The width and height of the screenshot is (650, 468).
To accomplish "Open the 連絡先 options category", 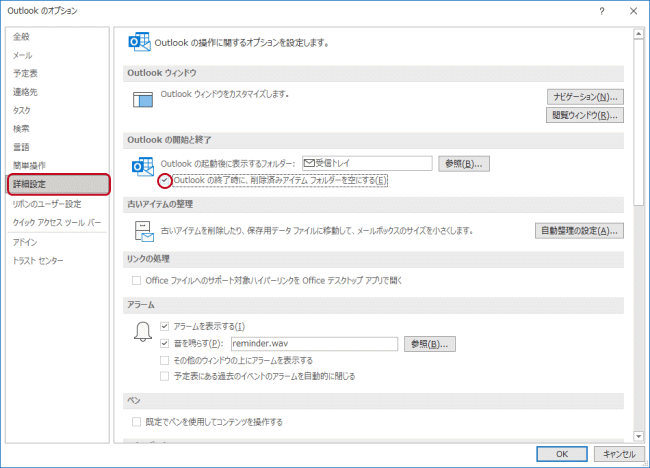I will [58, 92].
